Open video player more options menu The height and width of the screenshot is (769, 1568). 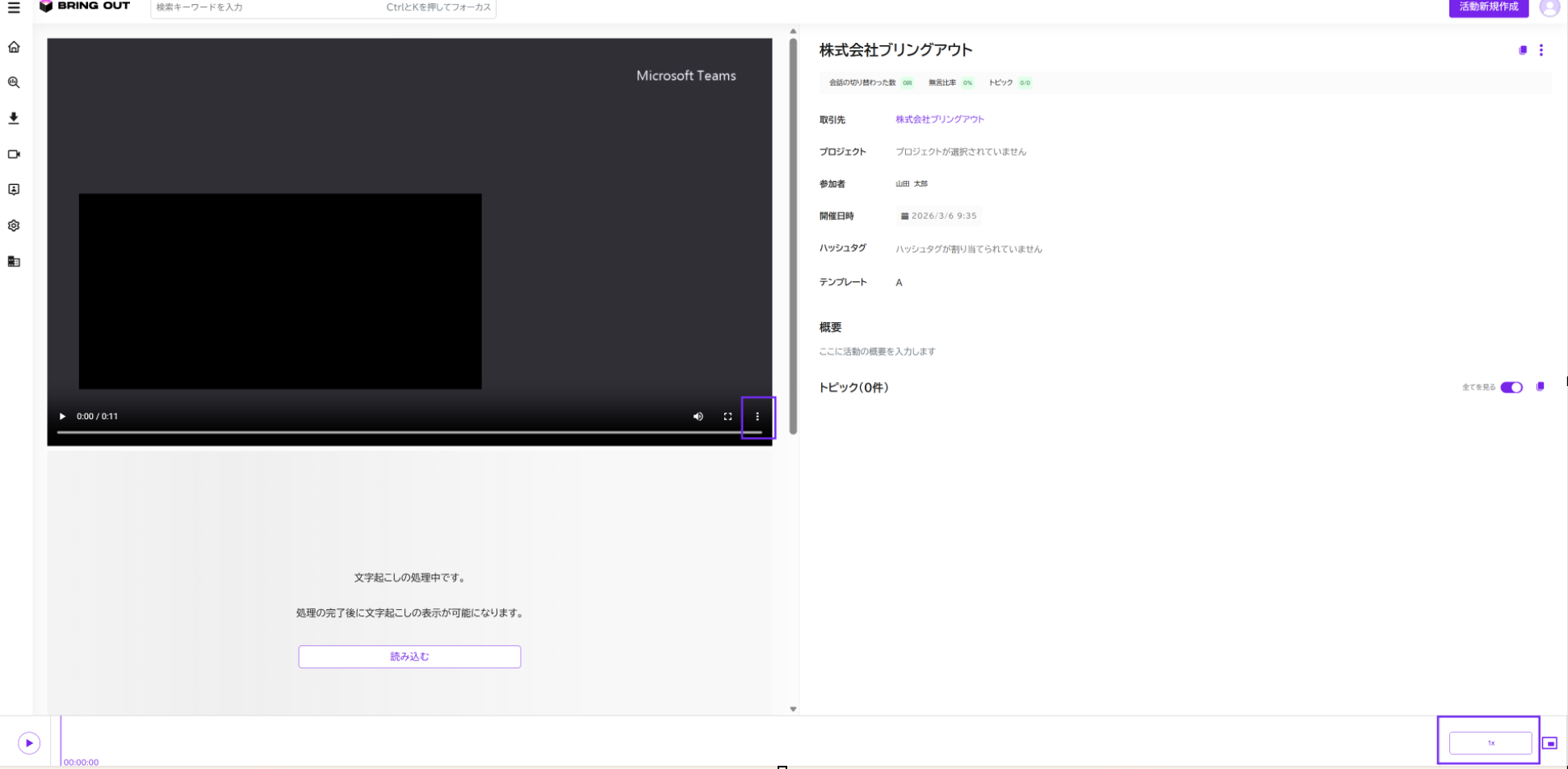click(757, 417)
